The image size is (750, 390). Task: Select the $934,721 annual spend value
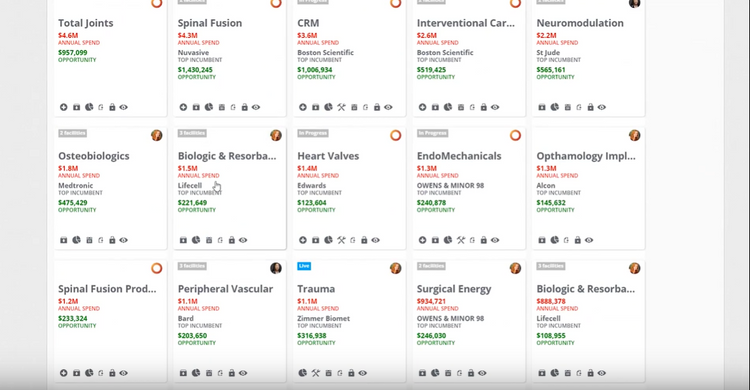coord(431,301)
